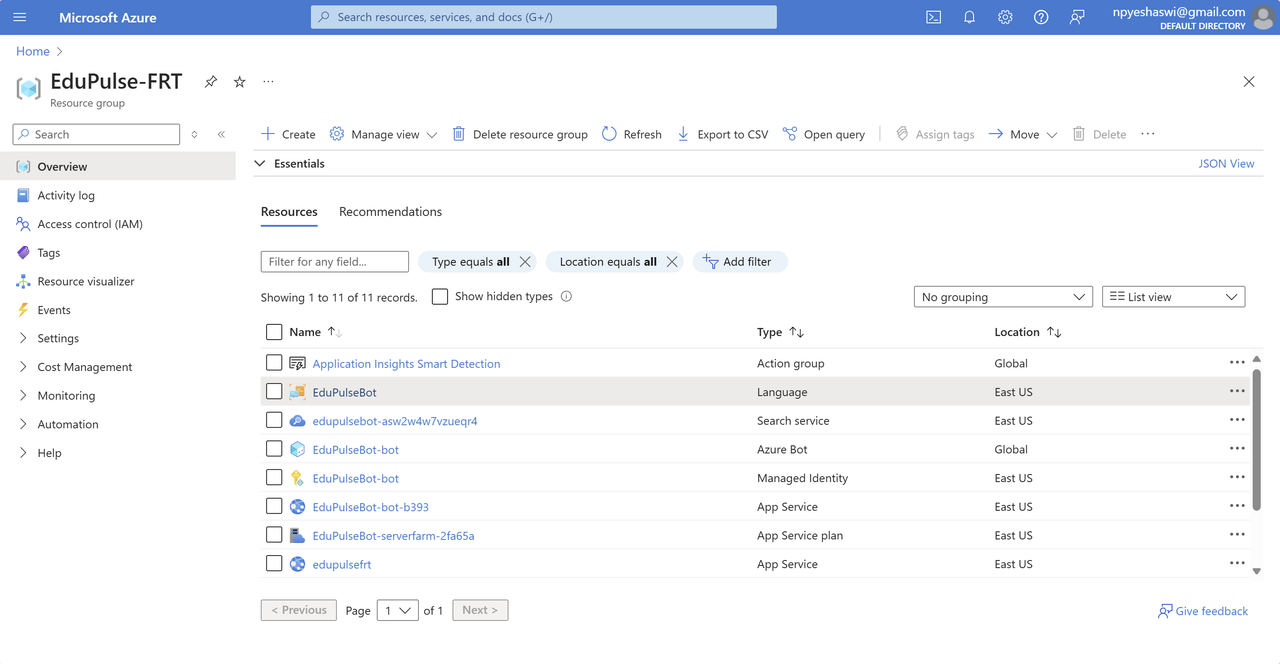
Task: Click the Home breadcrumb link
Action: [33, 51]
